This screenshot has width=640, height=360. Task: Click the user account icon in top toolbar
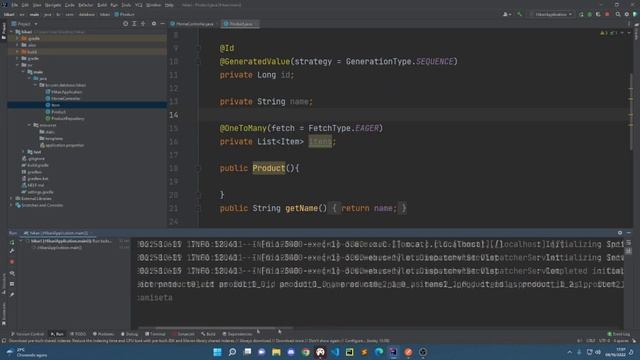pyautogui.click(x=507, y=14)
